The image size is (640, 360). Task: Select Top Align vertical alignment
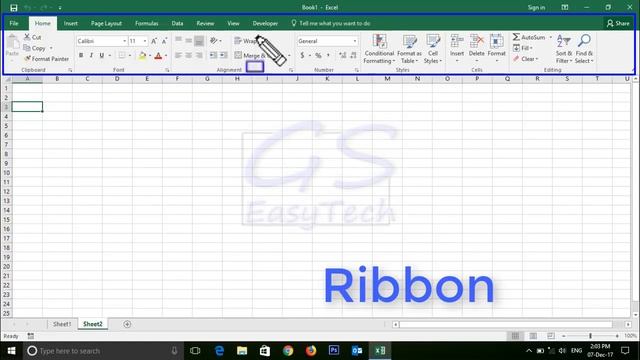click(x=178, y=40)
